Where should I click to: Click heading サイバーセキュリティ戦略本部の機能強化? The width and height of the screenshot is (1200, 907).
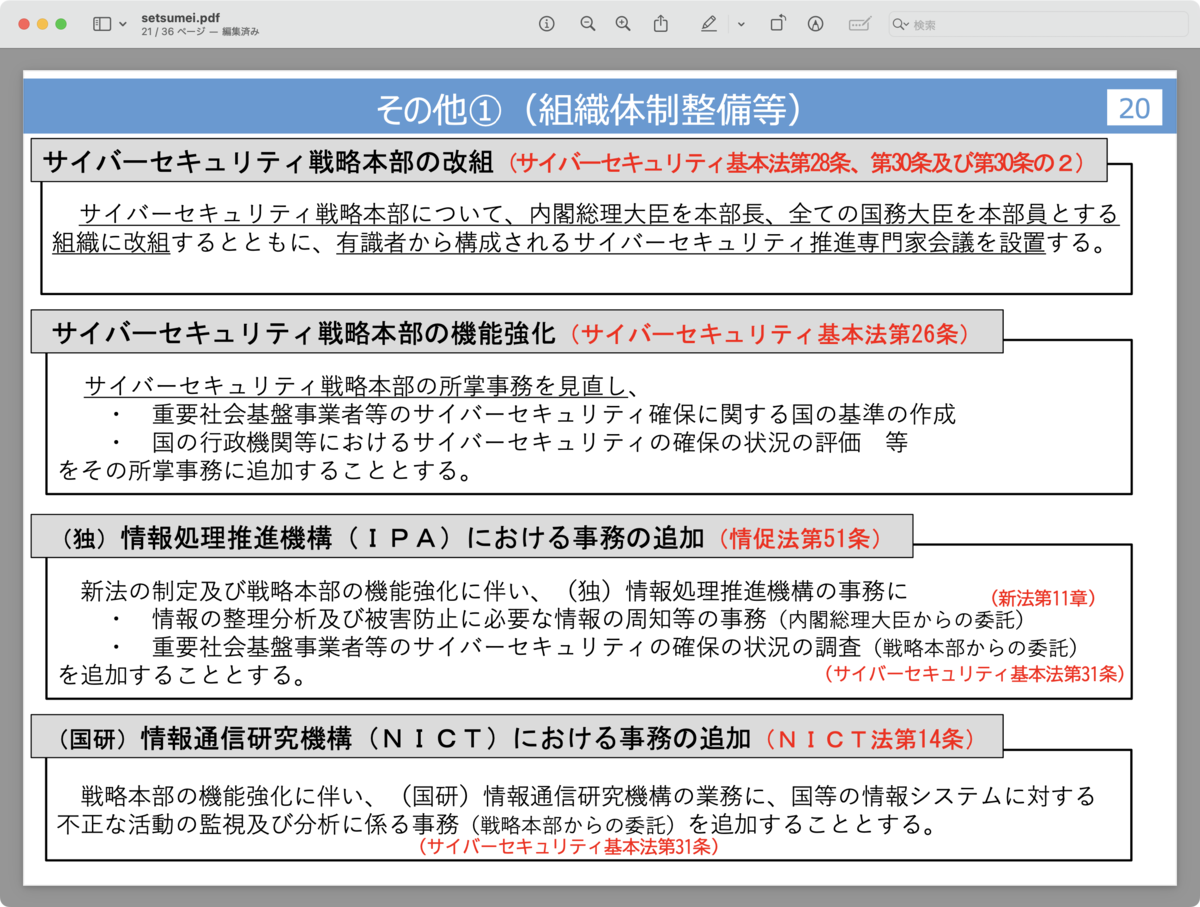[303, 332]
